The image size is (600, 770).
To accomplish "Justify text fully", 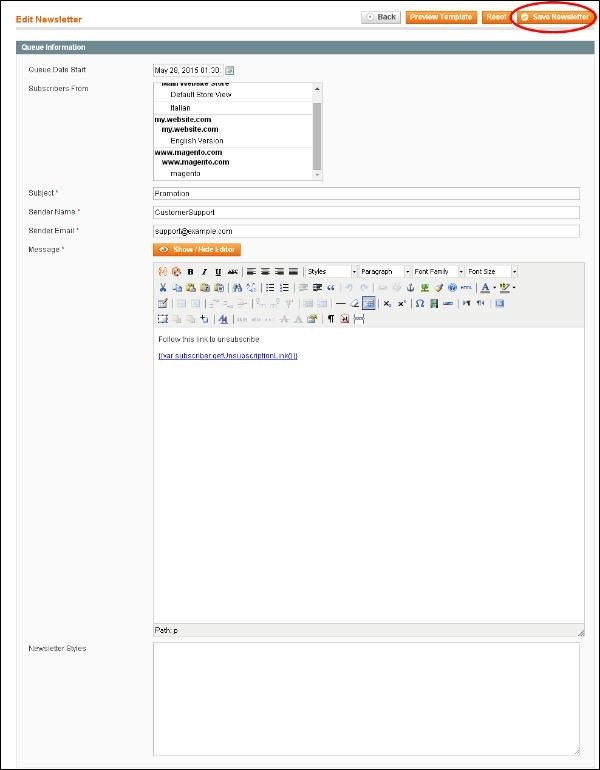I will 293,272.
